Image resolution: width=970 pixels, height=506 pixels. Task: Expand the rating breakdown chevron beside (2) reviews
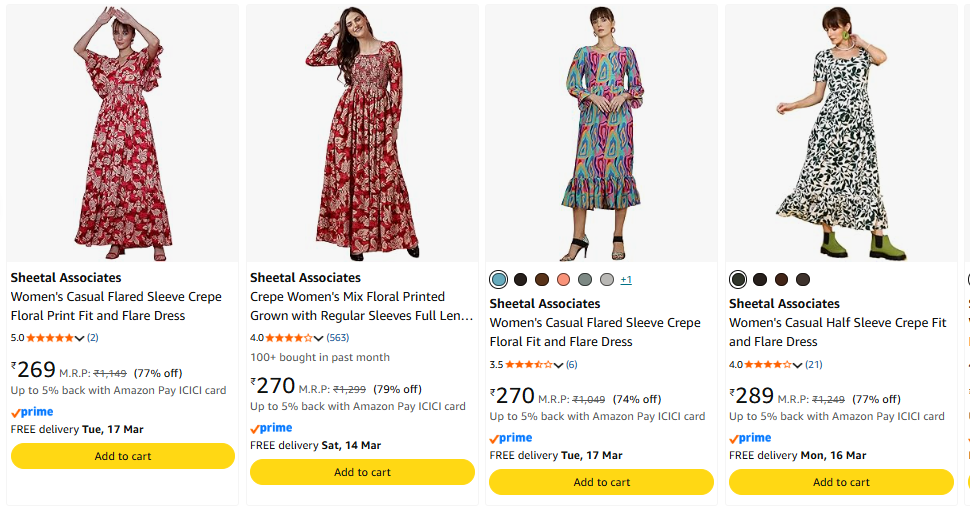[x=80, y=338]
